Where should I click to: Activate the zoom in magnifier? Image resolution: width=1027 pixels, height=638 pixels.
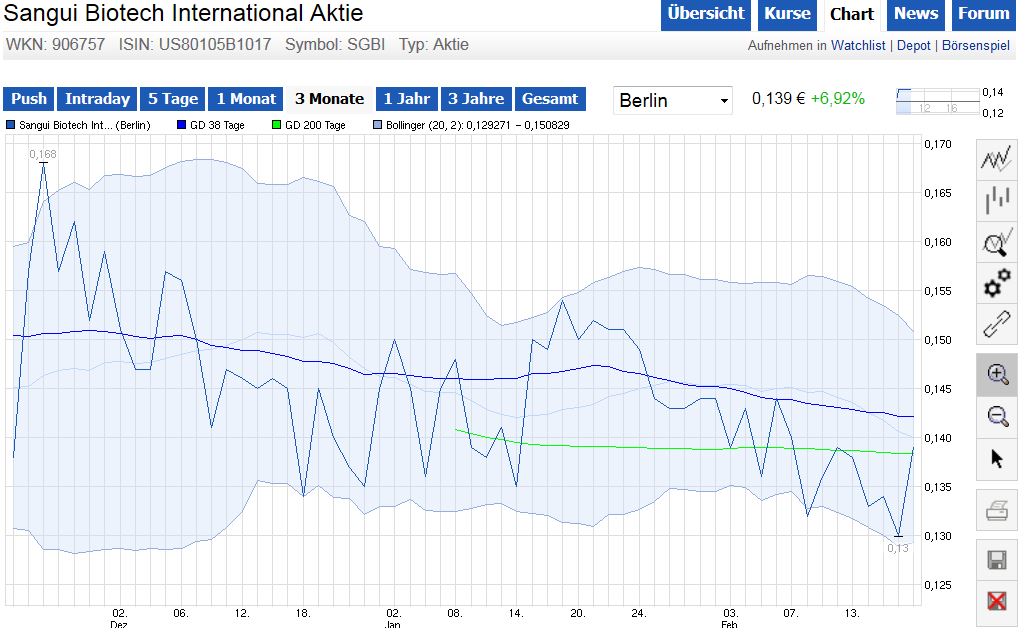[996, 374]
